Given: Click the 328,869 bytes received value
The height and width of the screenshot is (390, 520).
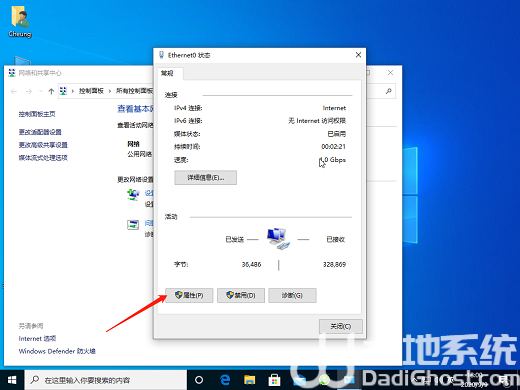Looking at the screenshot, I should point(334,265).
